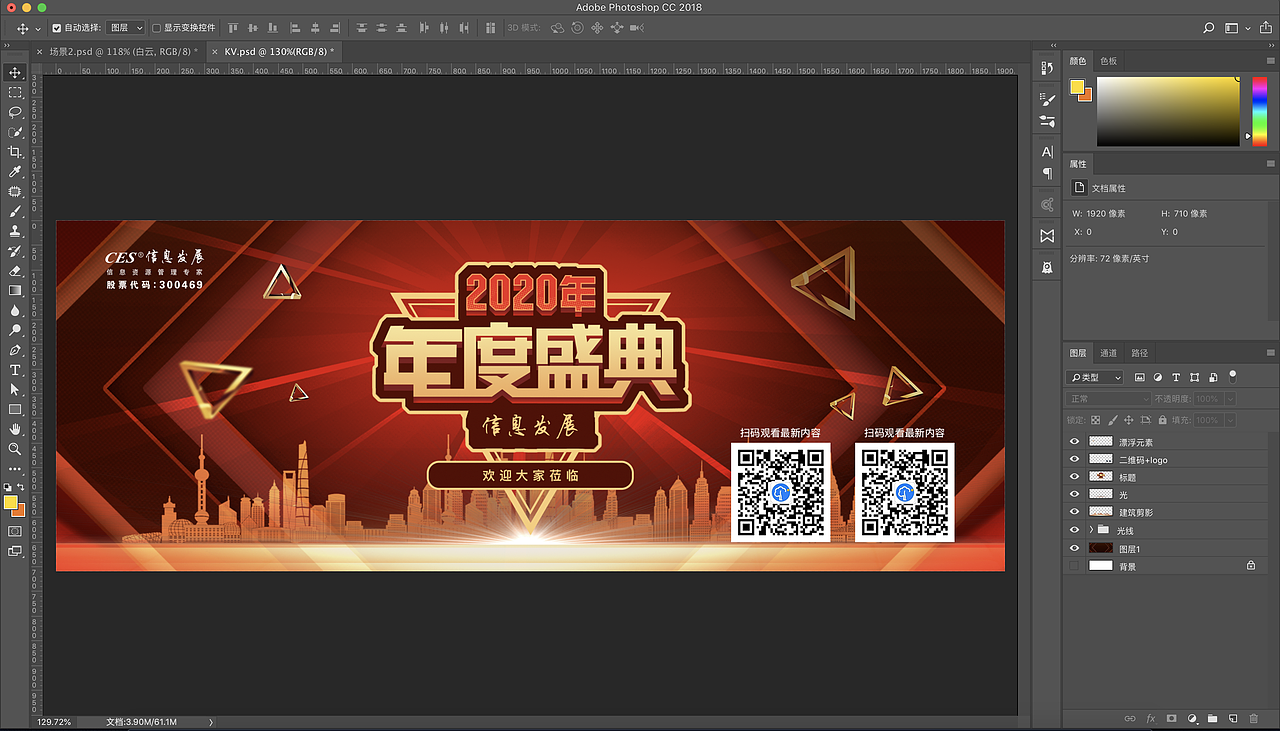Select the Horizontal Type tool

click(x=14, y=370)
